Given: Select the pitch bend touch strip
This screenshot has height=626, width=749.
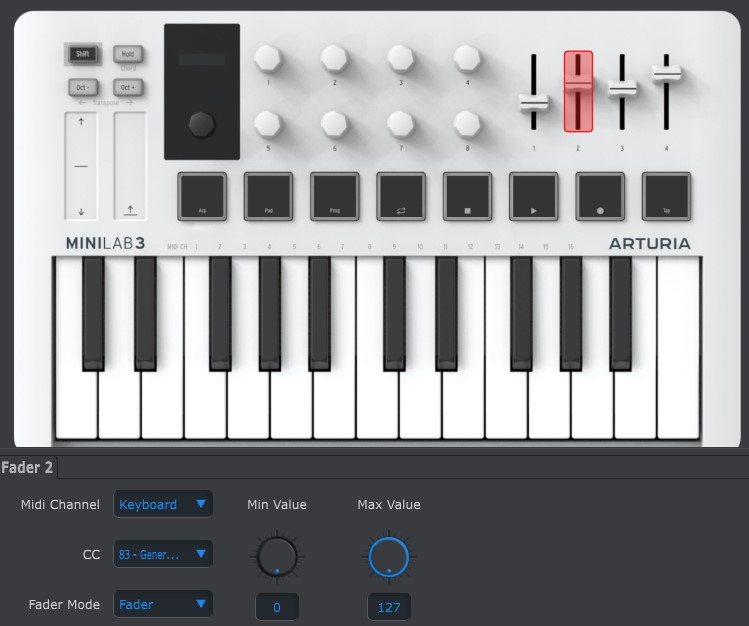Looking at the screenshot, I should [x=81, y=166].
